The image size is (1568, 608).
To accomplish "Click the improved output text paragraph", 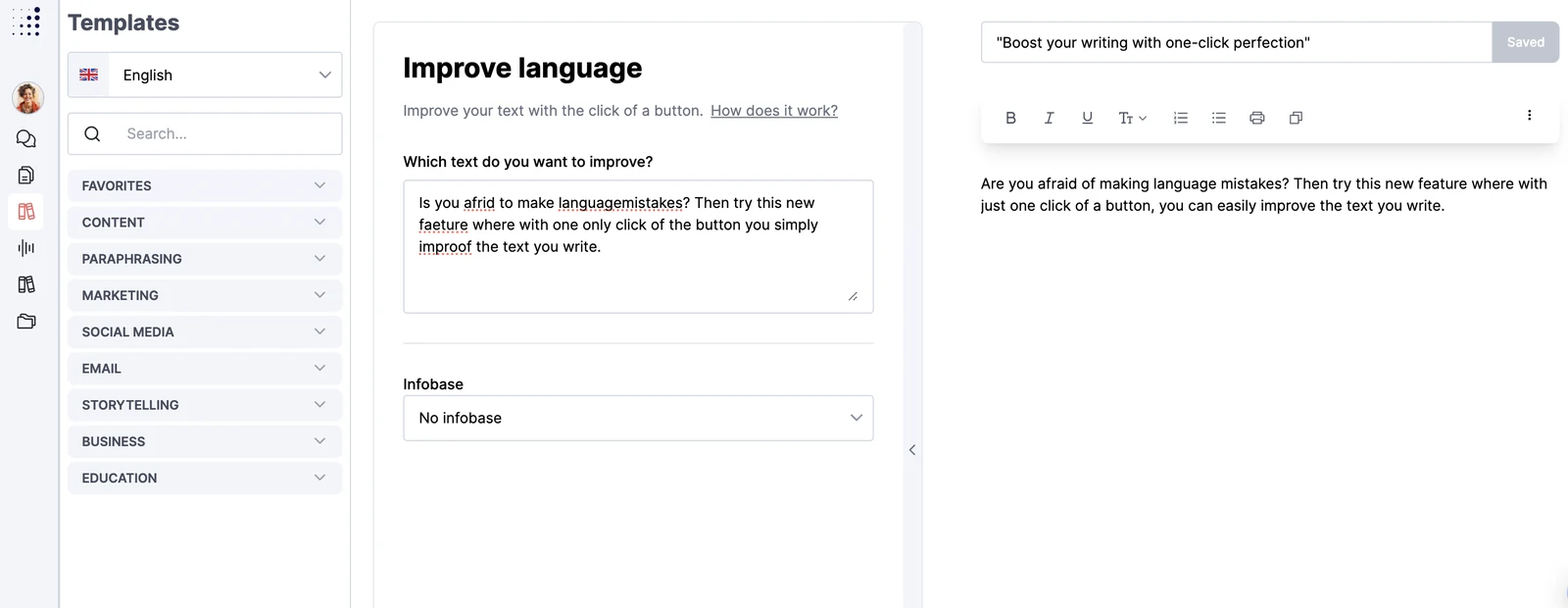I will click(1264, 194).
